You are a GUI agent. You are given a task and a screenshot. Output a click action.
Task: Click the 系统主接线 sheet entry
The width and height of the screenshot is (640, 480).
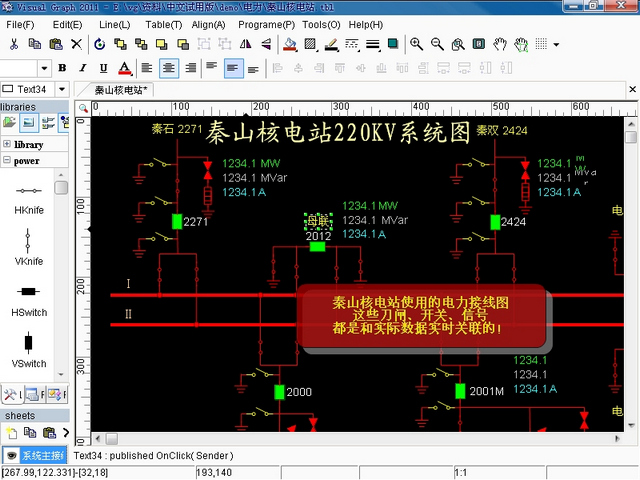point(43,455)
